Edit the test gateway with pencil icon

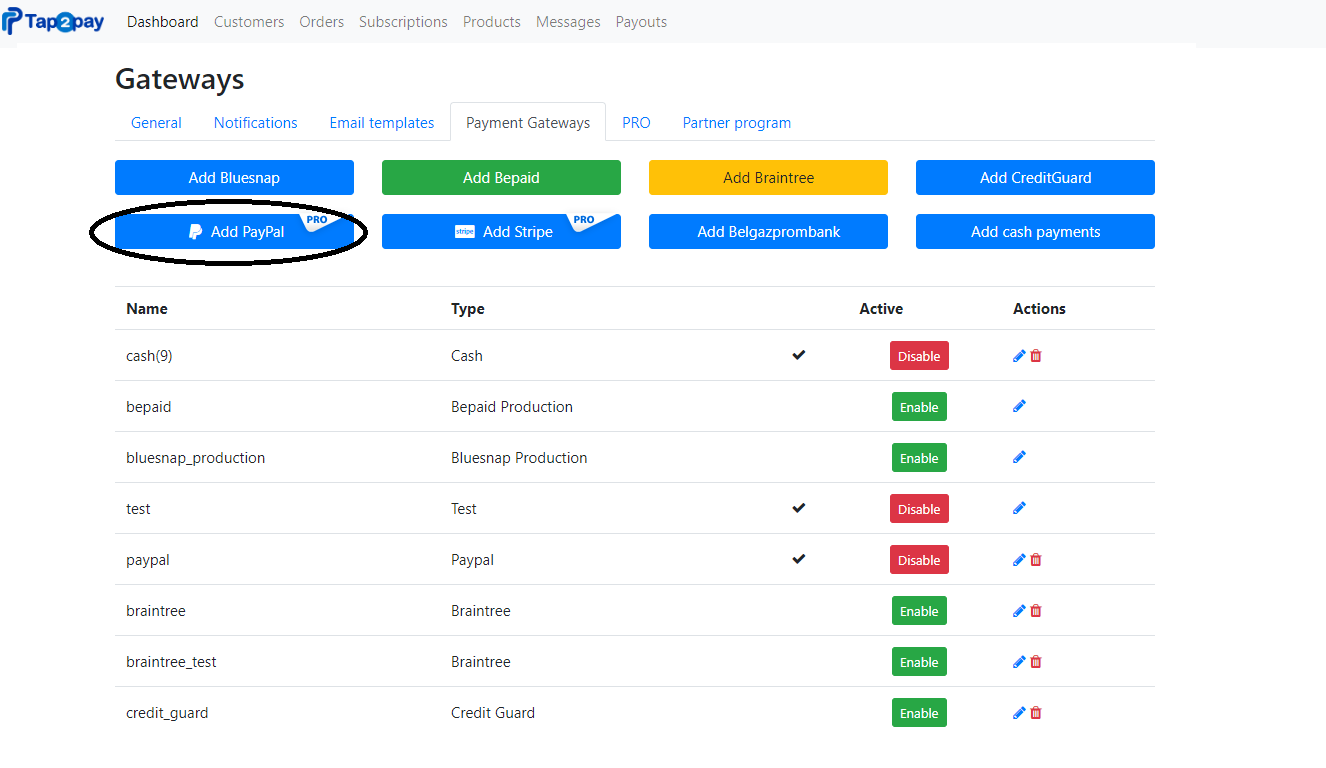1019,508
